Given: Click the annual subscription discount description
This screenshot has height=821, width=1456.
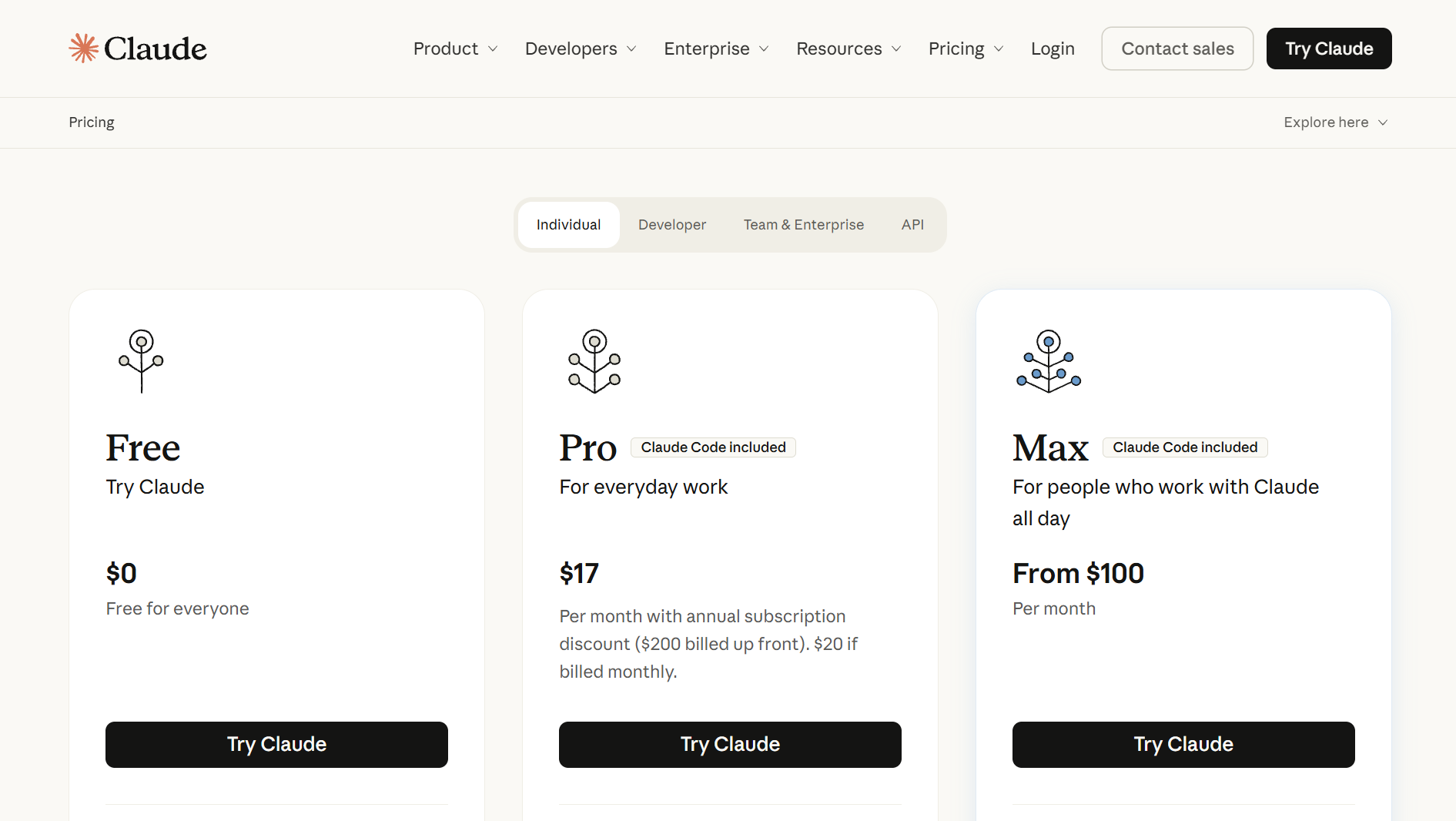Looking at the screenshot, I should pos(708,644).
